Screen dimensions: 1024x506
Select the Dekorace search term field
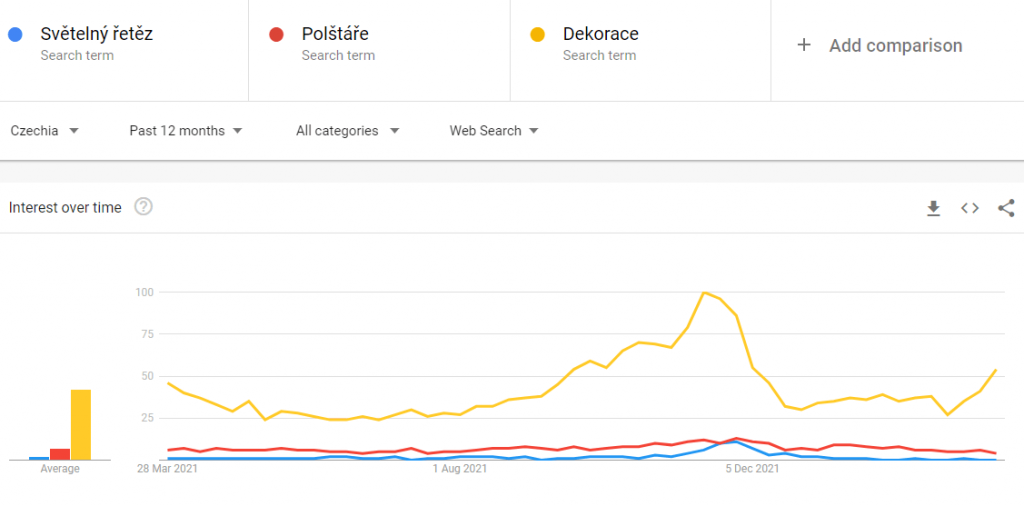(600, 34)
